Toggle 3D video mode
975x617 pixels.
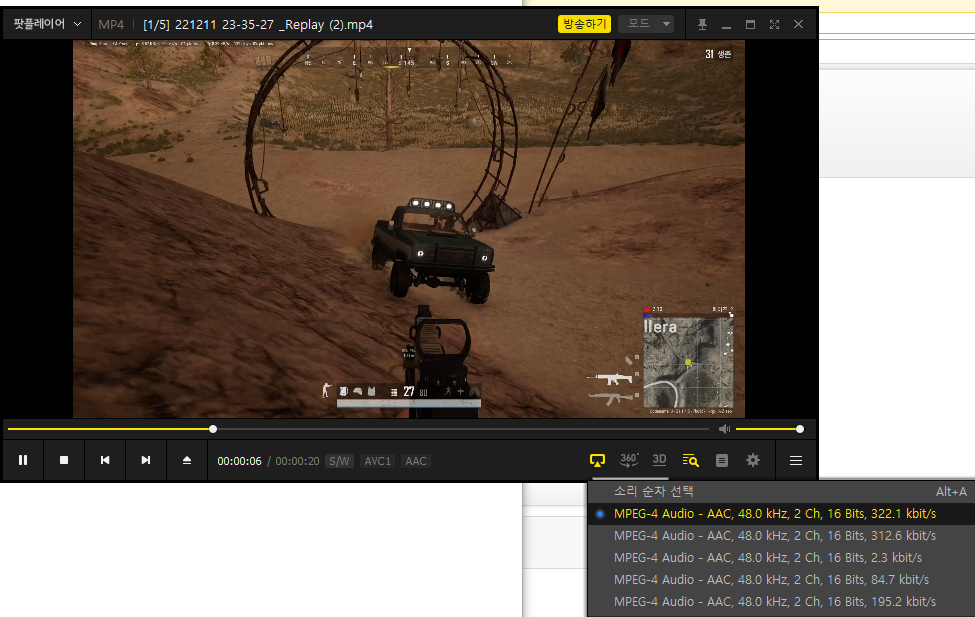tap(659, 460)
